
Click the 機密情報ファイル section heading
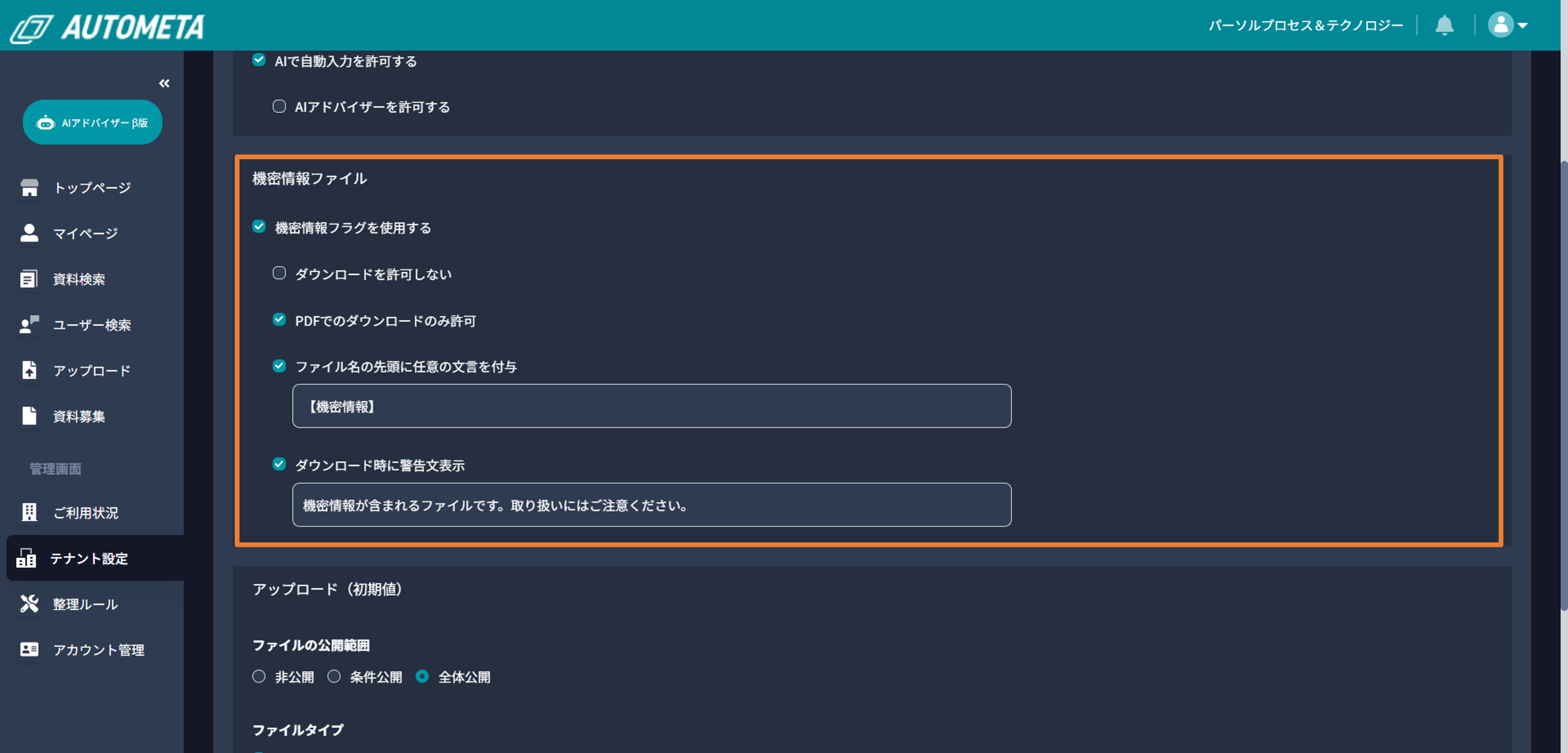(x=310, y=178)
